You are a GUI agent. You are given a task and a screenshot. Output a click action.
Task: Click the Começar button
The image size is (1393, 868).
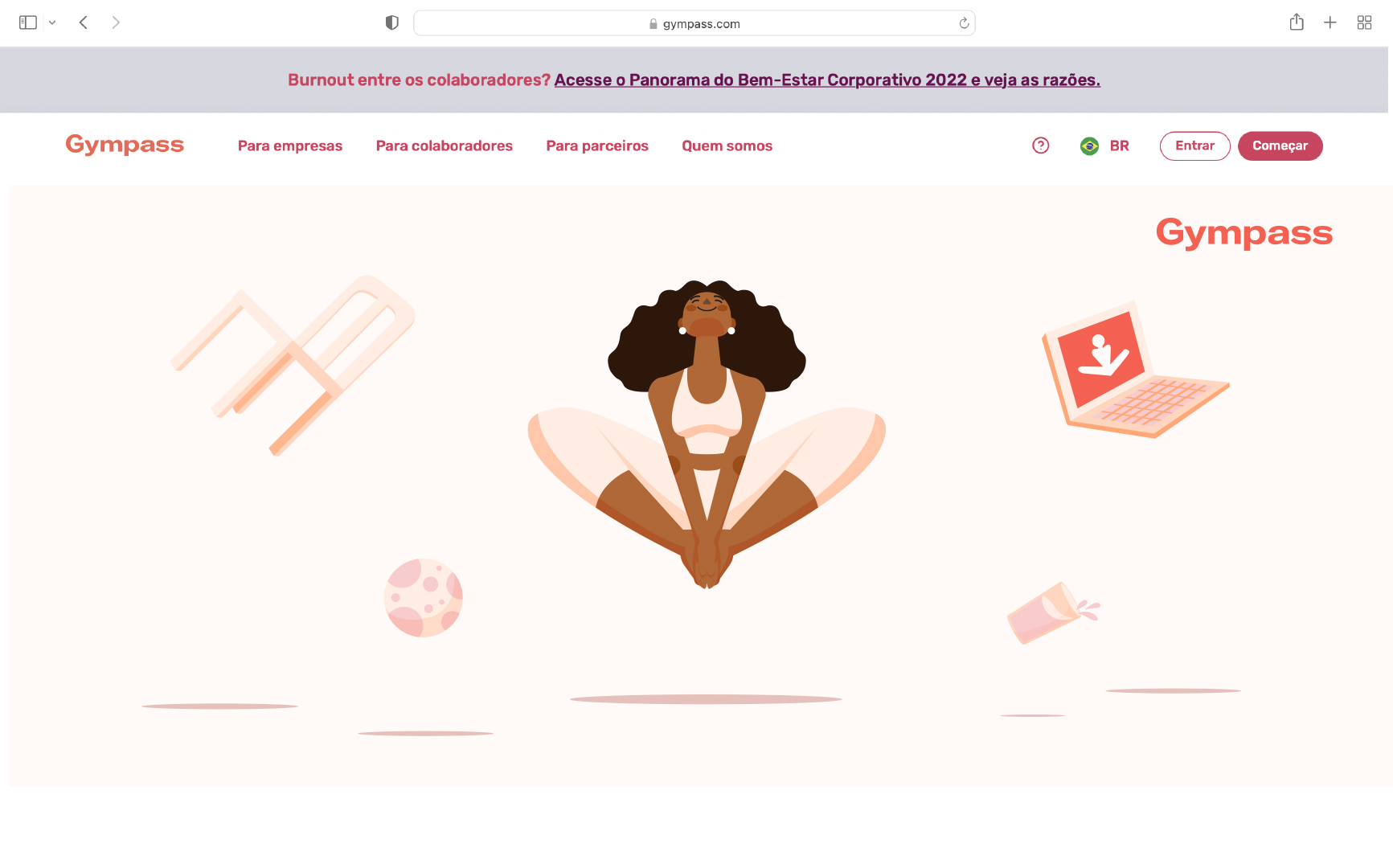pyautogui.click(x=1280, y=146)
